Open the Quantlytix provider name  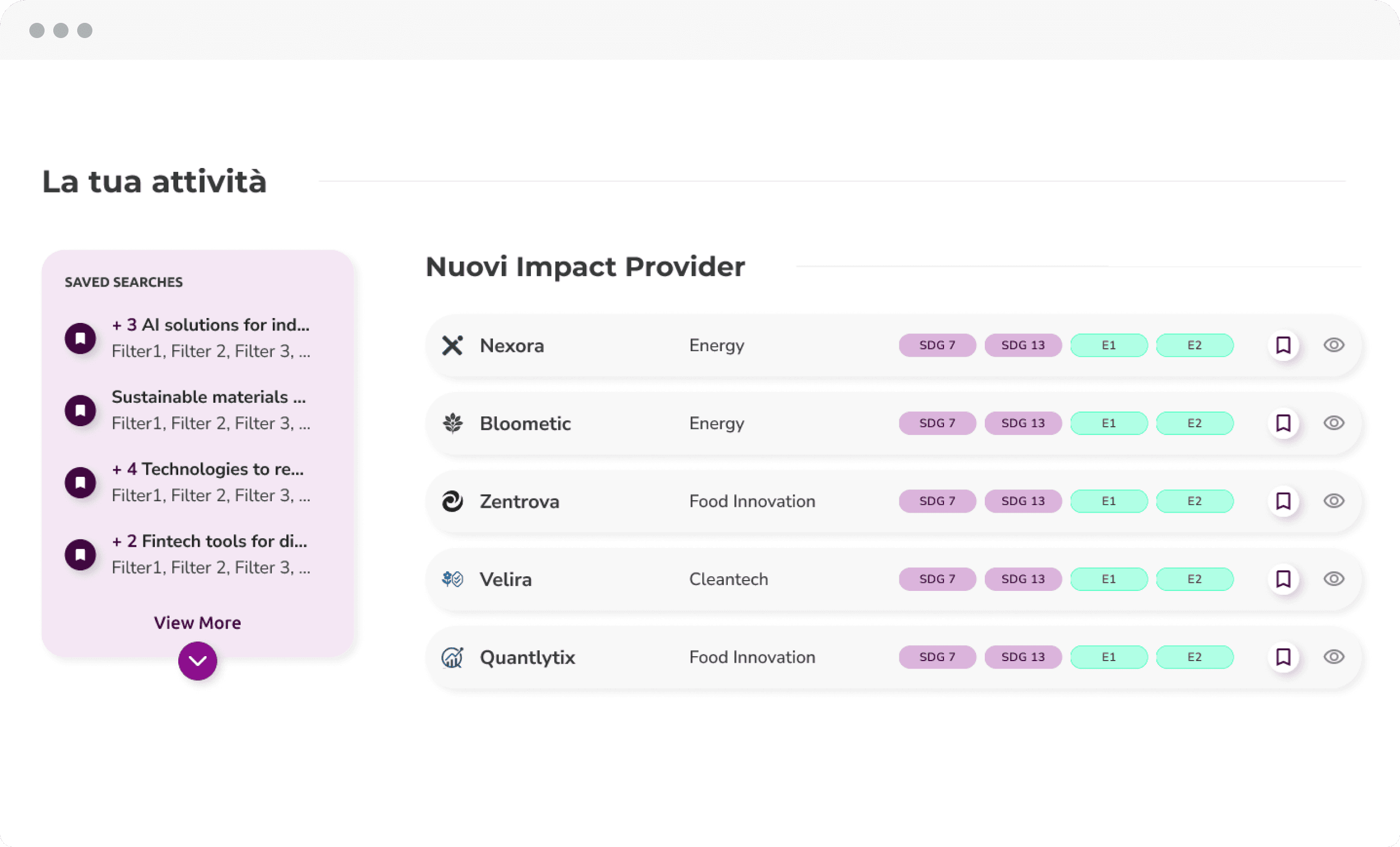pyautogui.click(x=527, y=657)
